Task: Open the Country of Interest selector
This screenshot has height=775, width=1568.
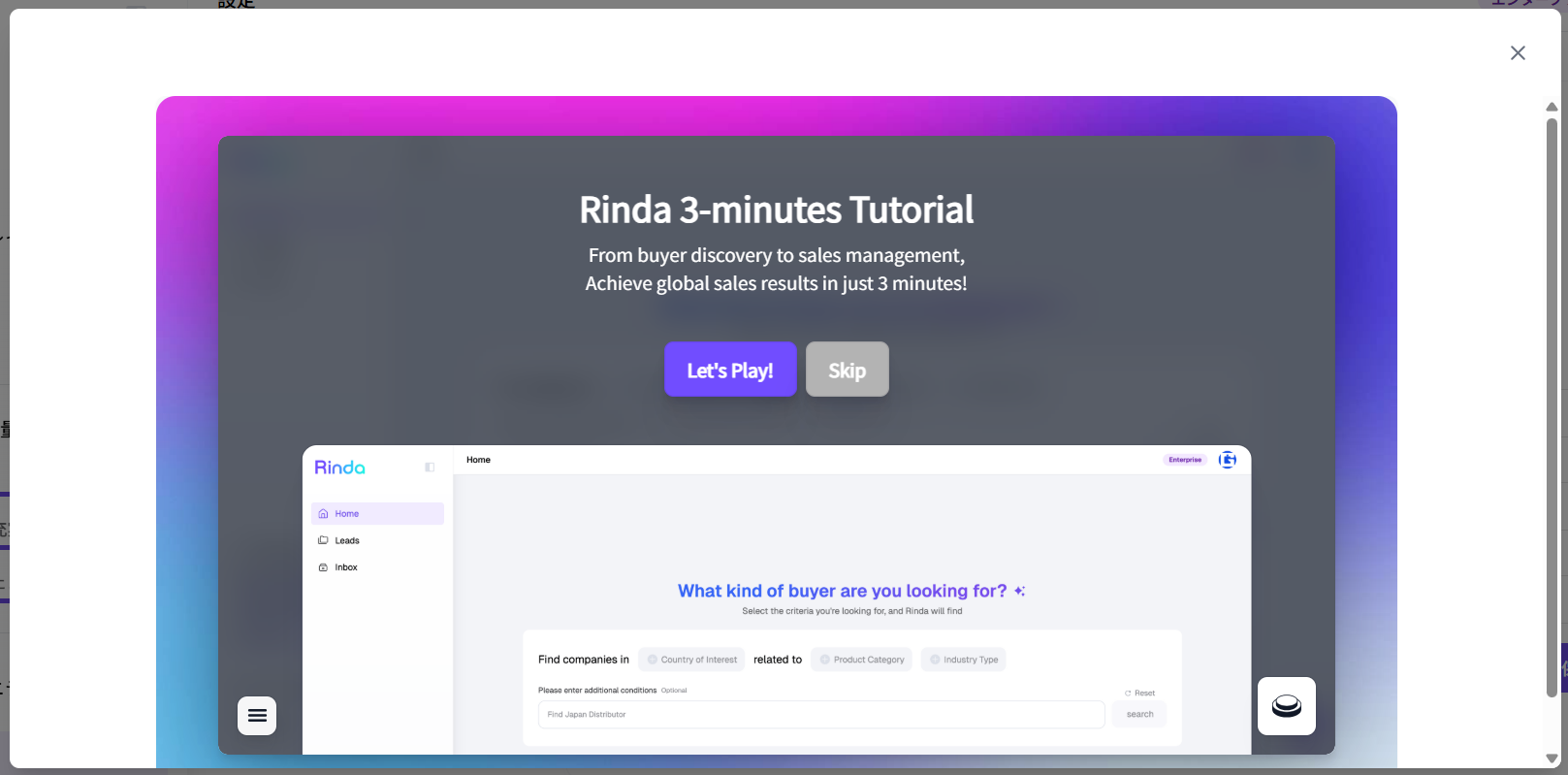Action: 691,660
